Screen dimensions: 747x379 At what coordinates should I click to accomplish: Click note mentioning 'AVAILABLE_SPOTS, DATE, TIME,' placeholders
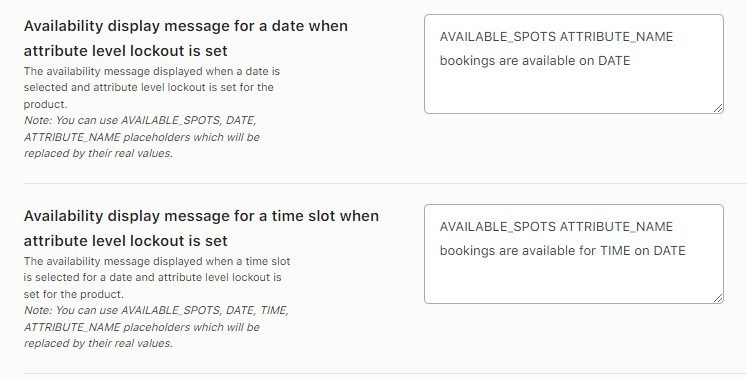[x=156, y=327]
